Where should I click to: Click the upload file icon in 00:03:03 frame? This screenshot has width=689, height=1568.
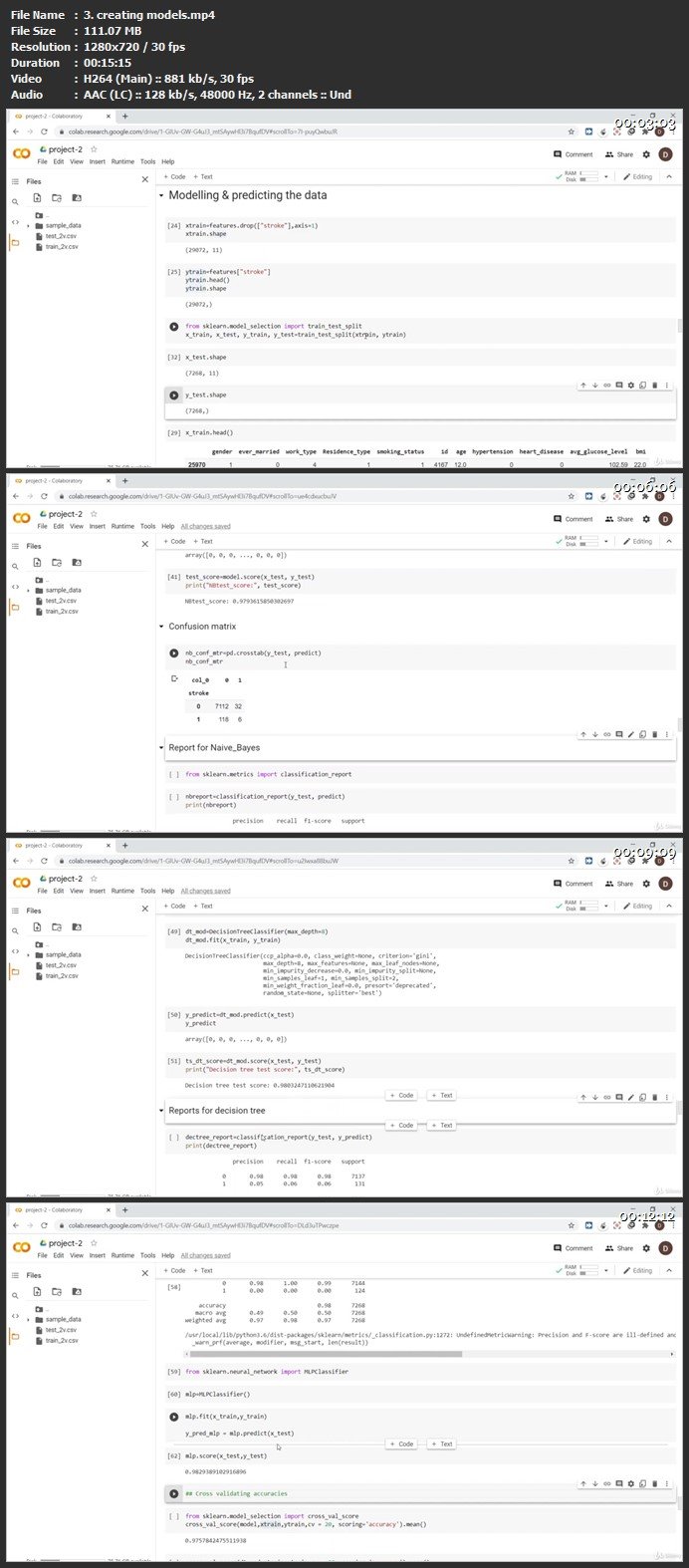tap(37, 198)
